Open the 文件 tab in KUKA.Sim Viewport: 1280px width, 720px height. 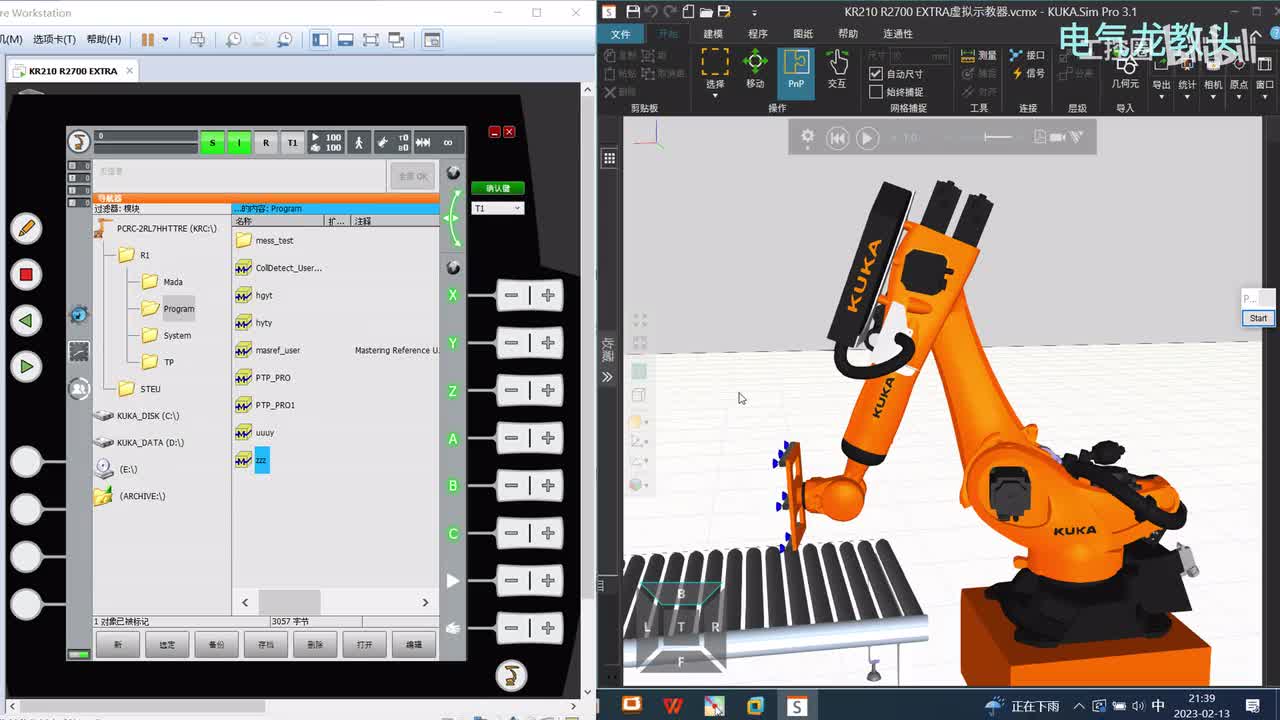click(620, 34)
